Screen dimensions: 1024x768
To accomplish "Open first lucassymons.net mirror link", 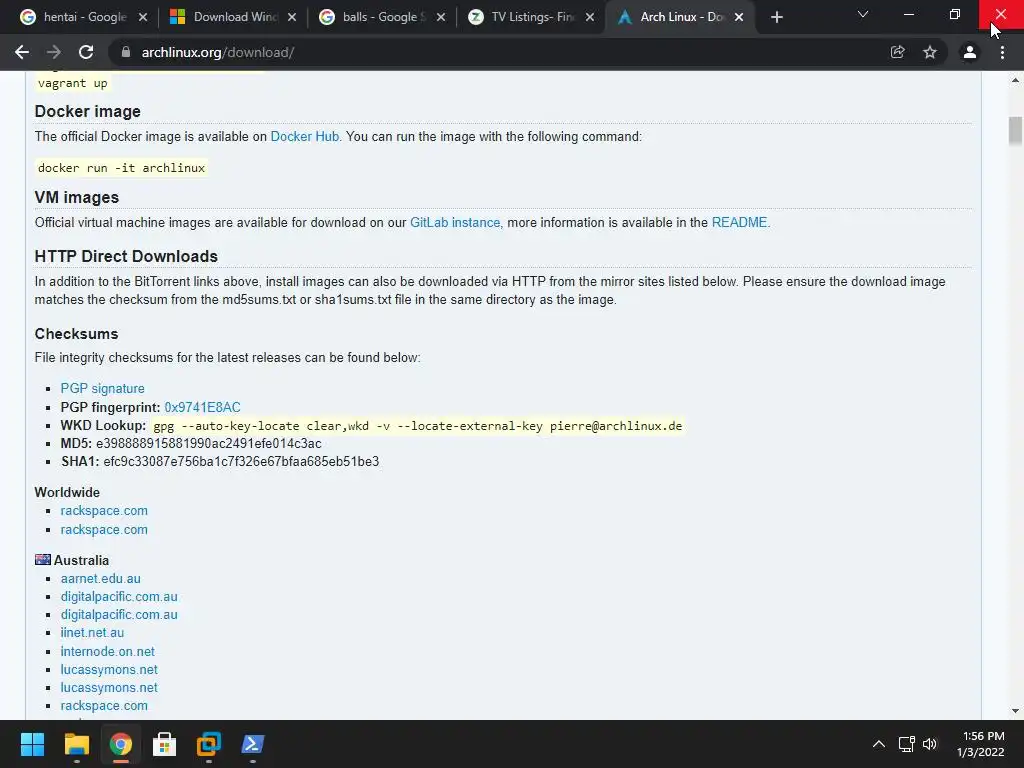I will point(109,669).
